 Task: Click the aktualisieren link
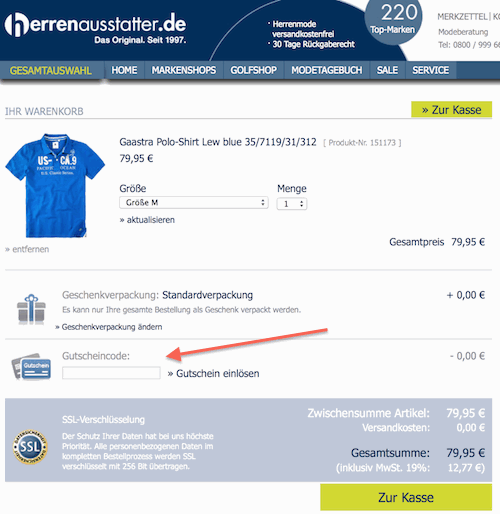[147, 220]
